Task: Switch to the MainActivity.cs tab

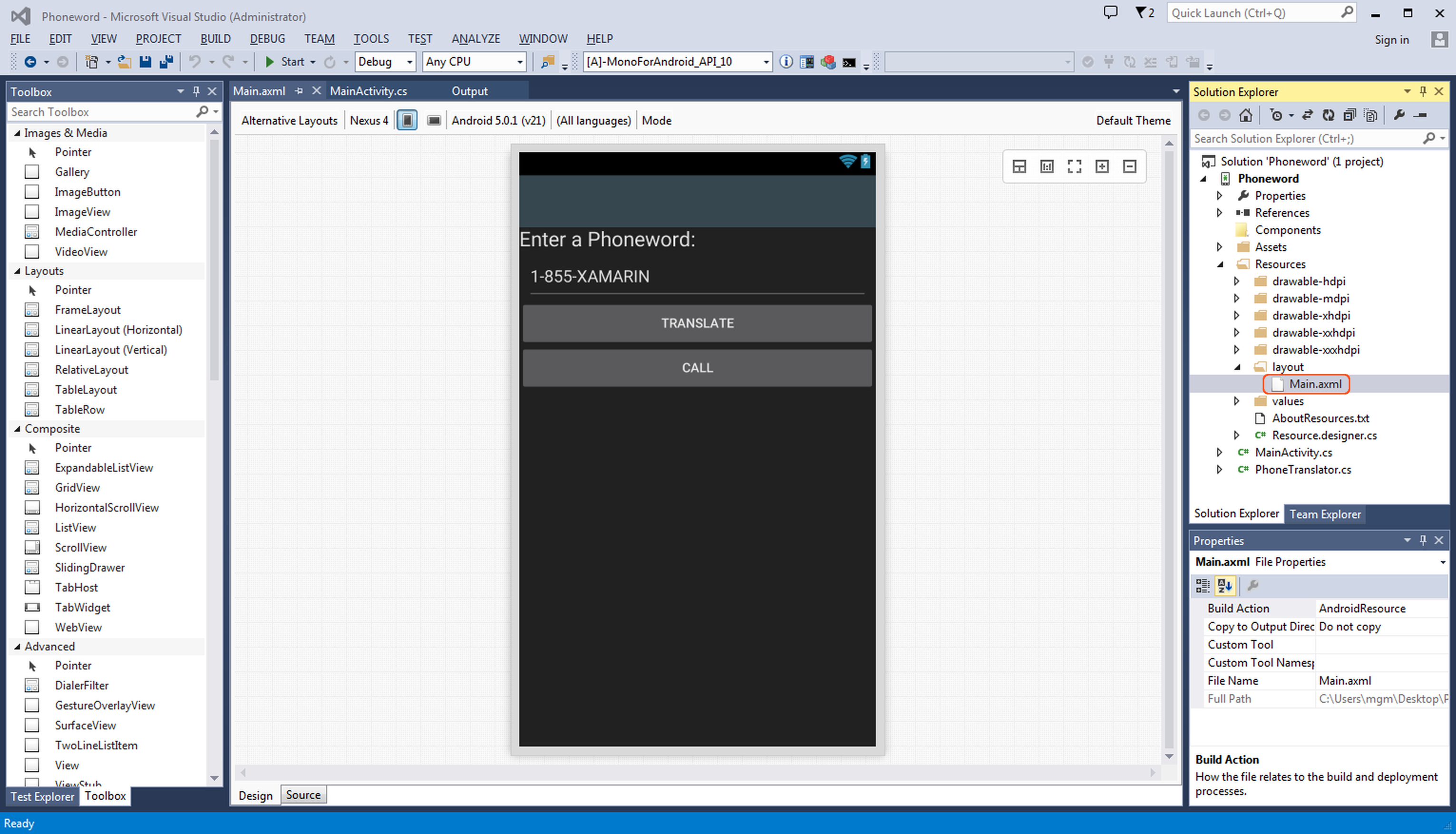Action: coord(369,91)
